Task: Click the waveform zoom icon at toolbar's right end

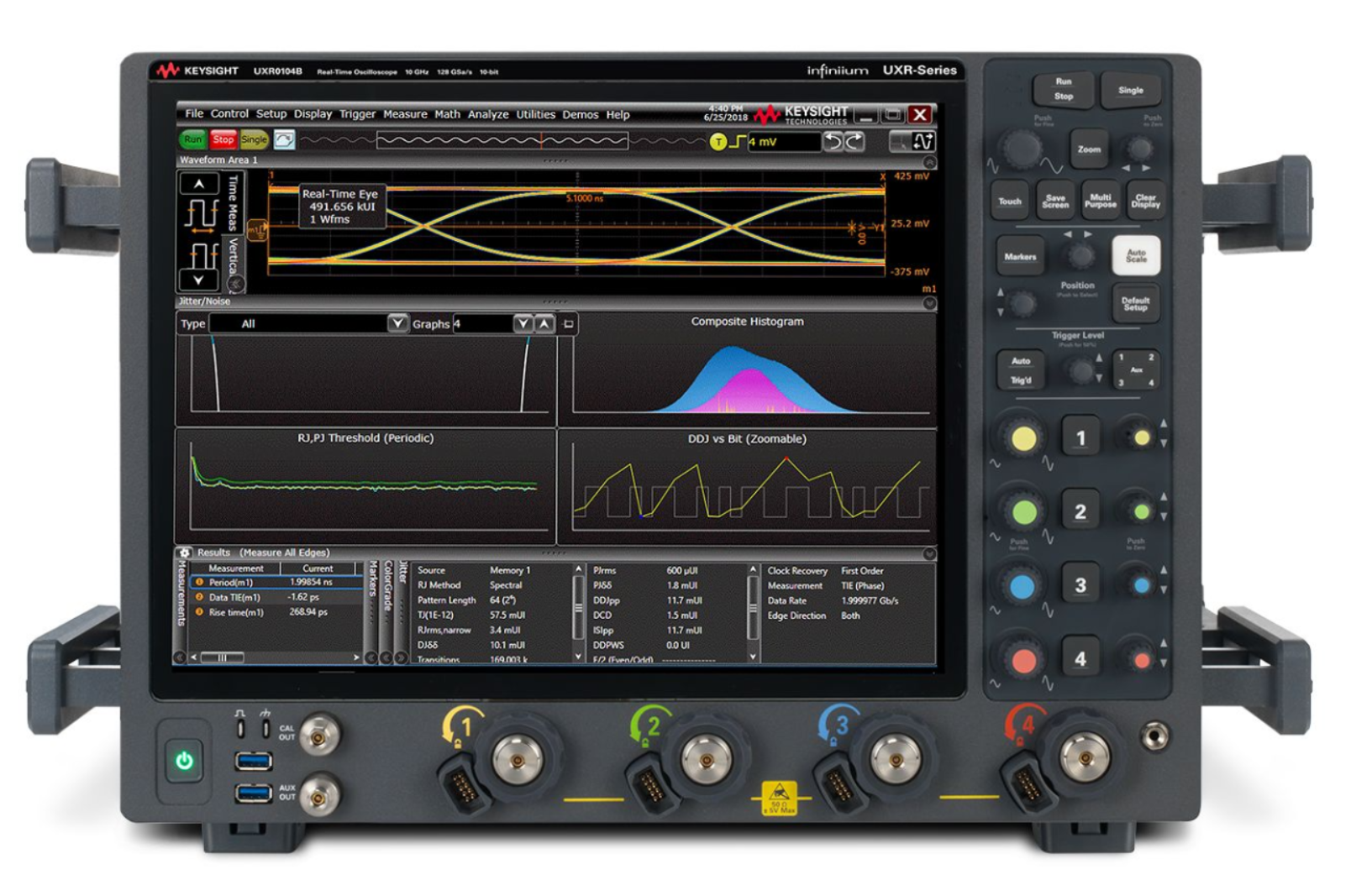Action: [x=923, y=142]
